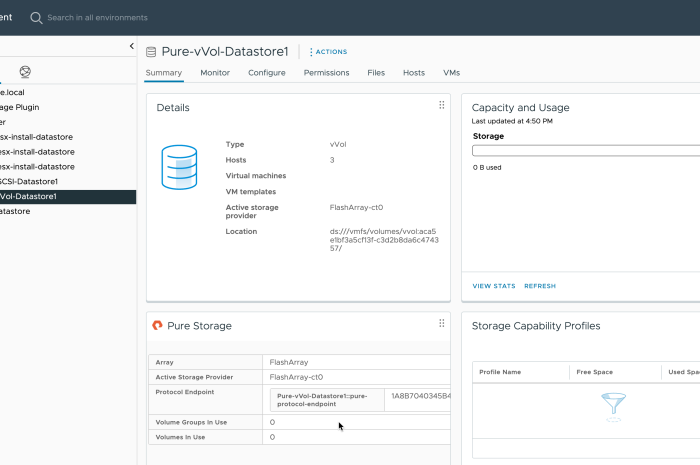Open the Configure tab
This screenshot has height=465, width=700.
tap(267, 73)
